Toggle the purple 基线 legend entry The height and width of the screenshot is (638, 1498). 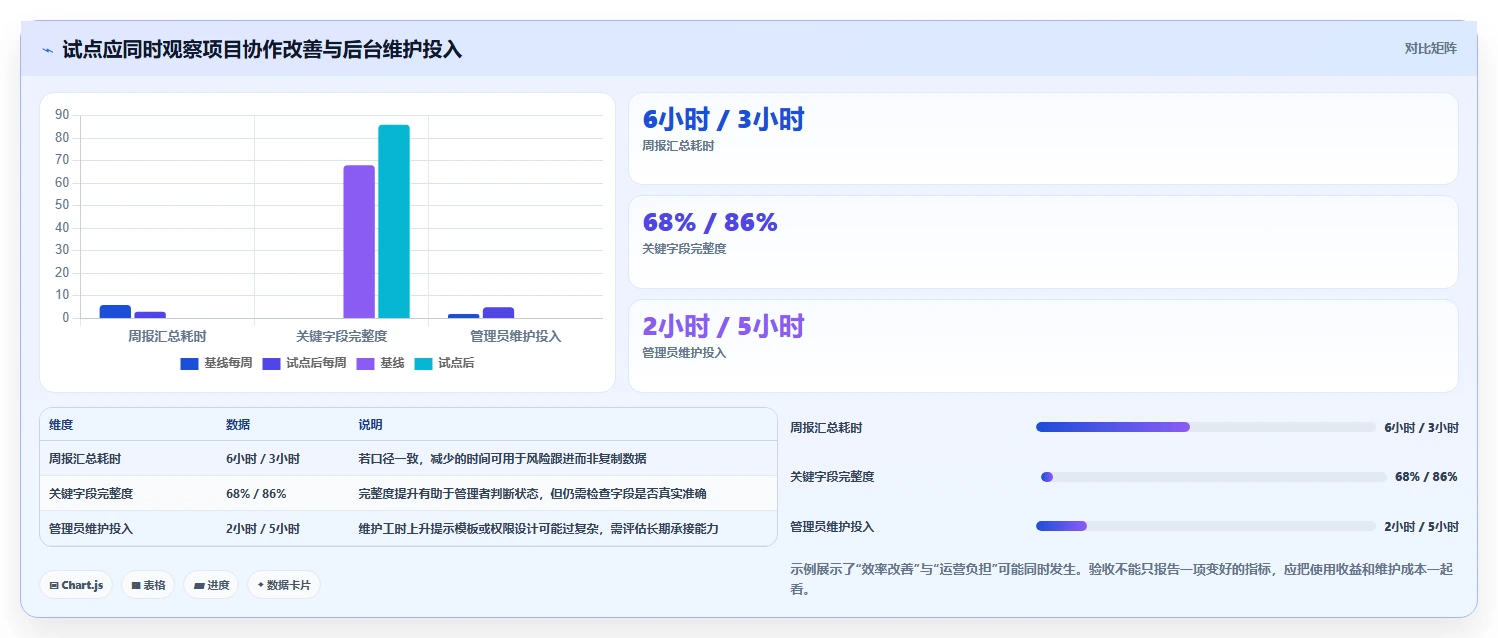pos(380,363)
